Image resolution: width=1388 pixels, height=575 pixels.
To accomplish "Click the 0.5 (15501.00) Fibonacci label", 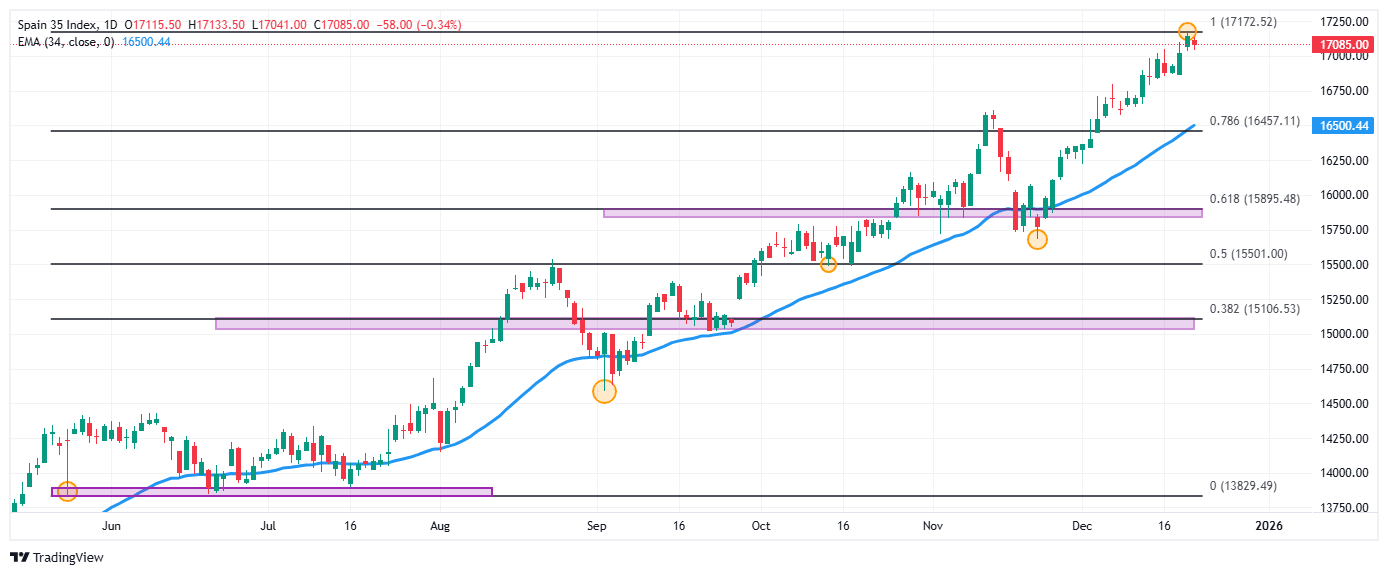I will (x=1248, y=254).
